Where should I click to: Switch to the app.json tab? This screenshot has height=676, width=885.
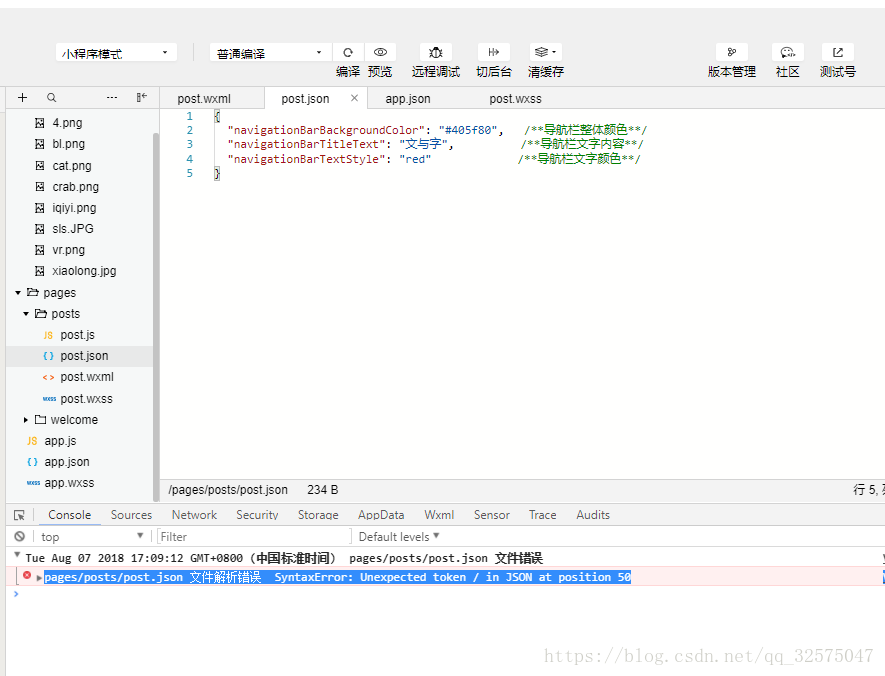[x=409, y=97]
